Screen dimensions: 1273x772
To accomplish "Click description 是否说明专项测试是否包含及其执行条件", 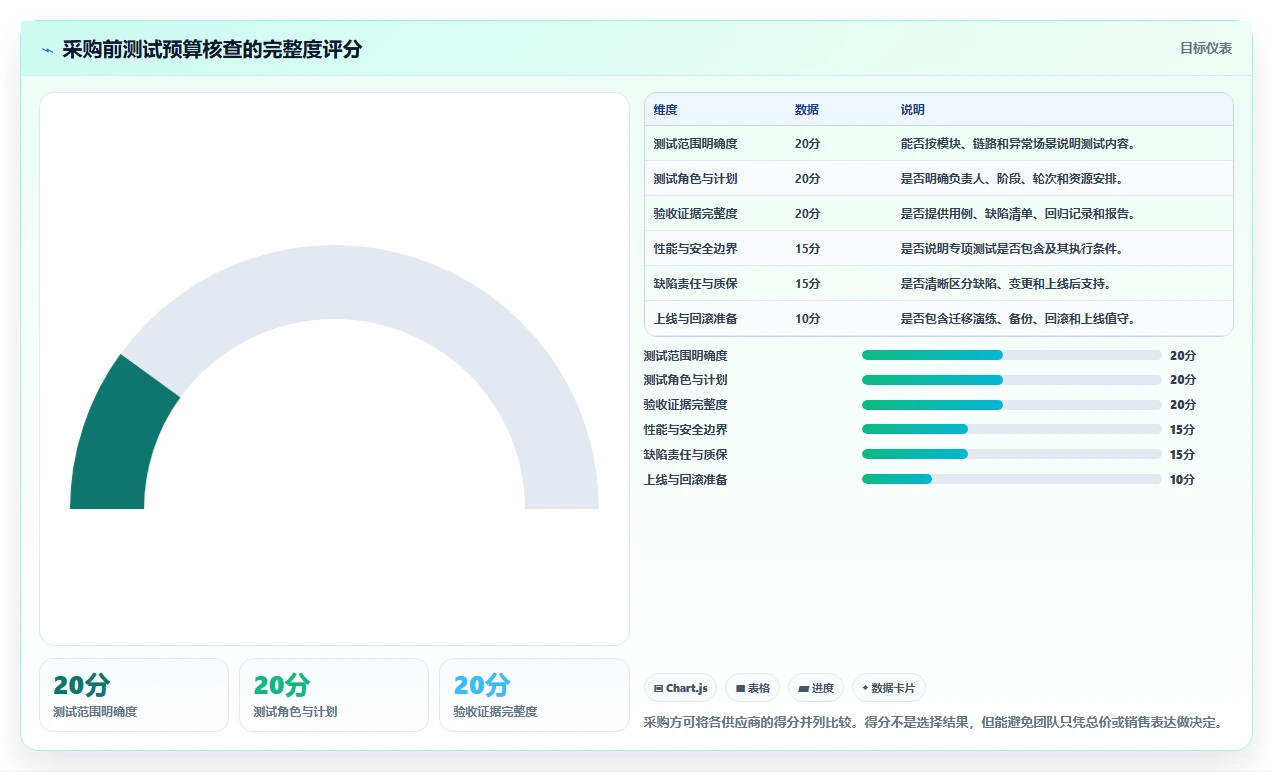I will 1012,249.
